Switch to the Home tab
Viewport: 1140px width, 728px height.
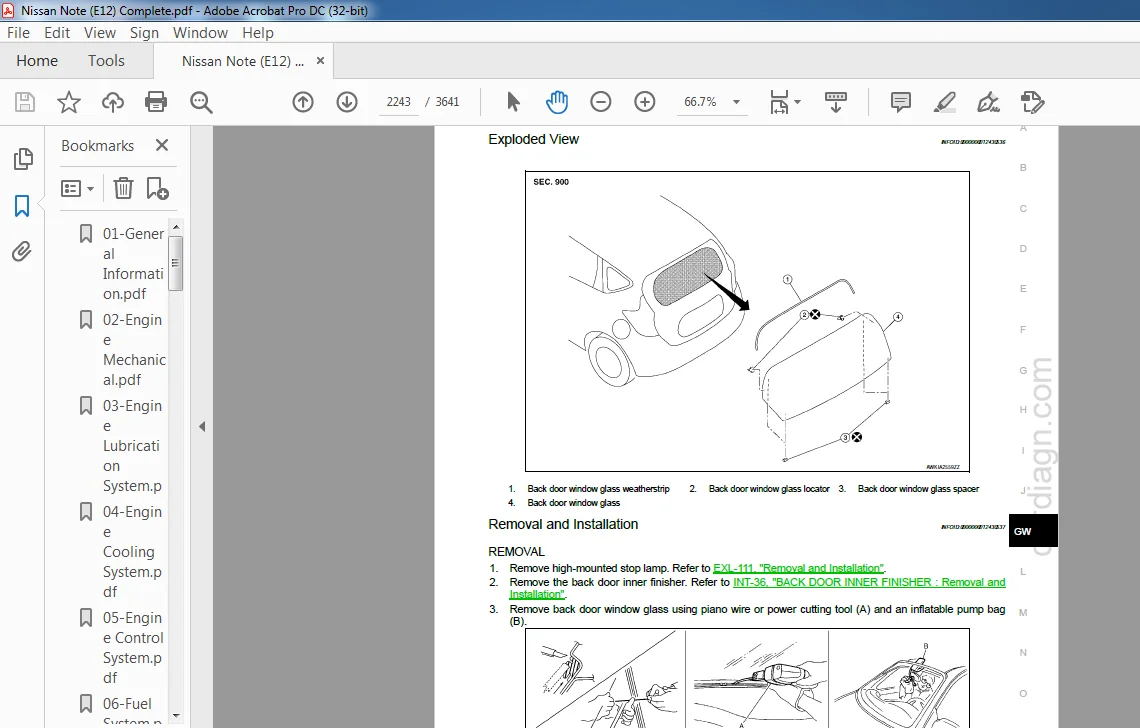(37, 61)
